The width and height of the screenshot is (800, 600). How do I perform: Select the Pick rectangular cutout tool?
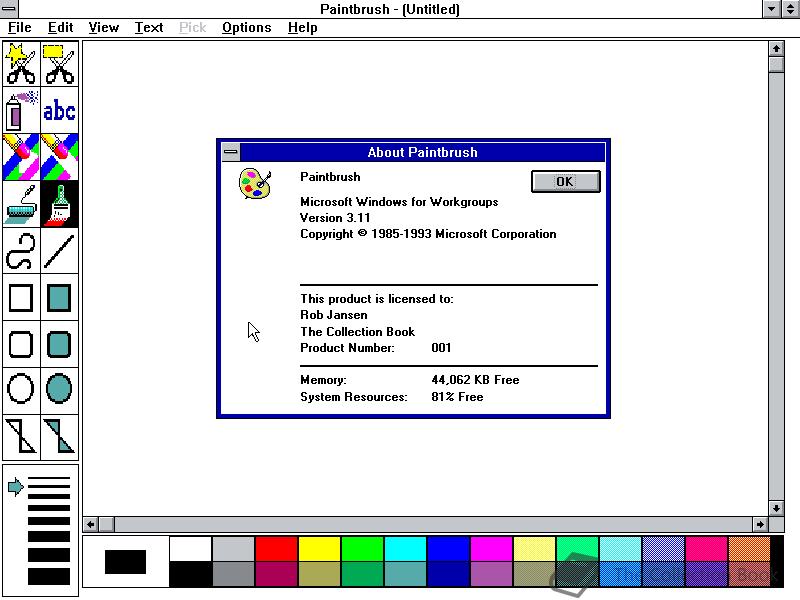pyautogui.click(x=59, y=64)
